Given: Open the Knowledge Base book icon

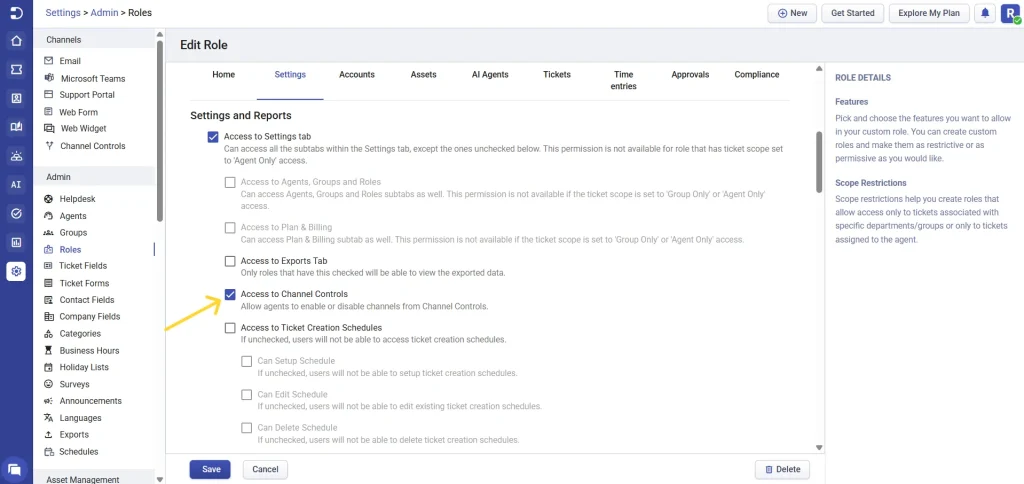Looking at the screenshot, I should 16,127.
